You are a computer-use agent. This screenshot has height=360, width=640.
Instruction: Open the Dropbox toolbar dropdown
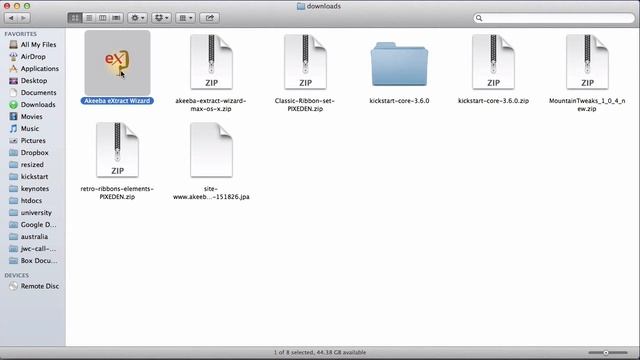pos(162,18)
